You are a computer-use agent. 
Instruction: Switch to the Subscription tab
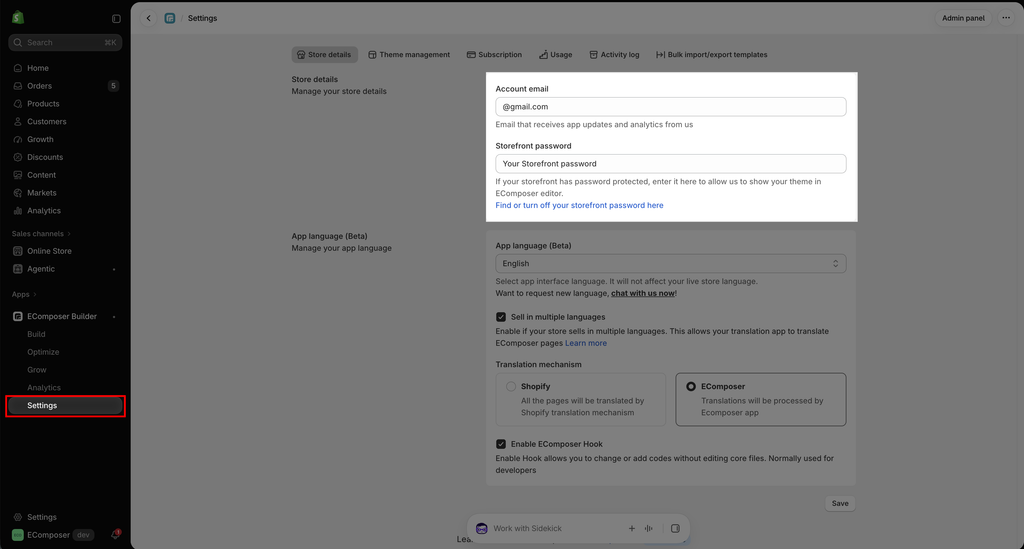494,55
